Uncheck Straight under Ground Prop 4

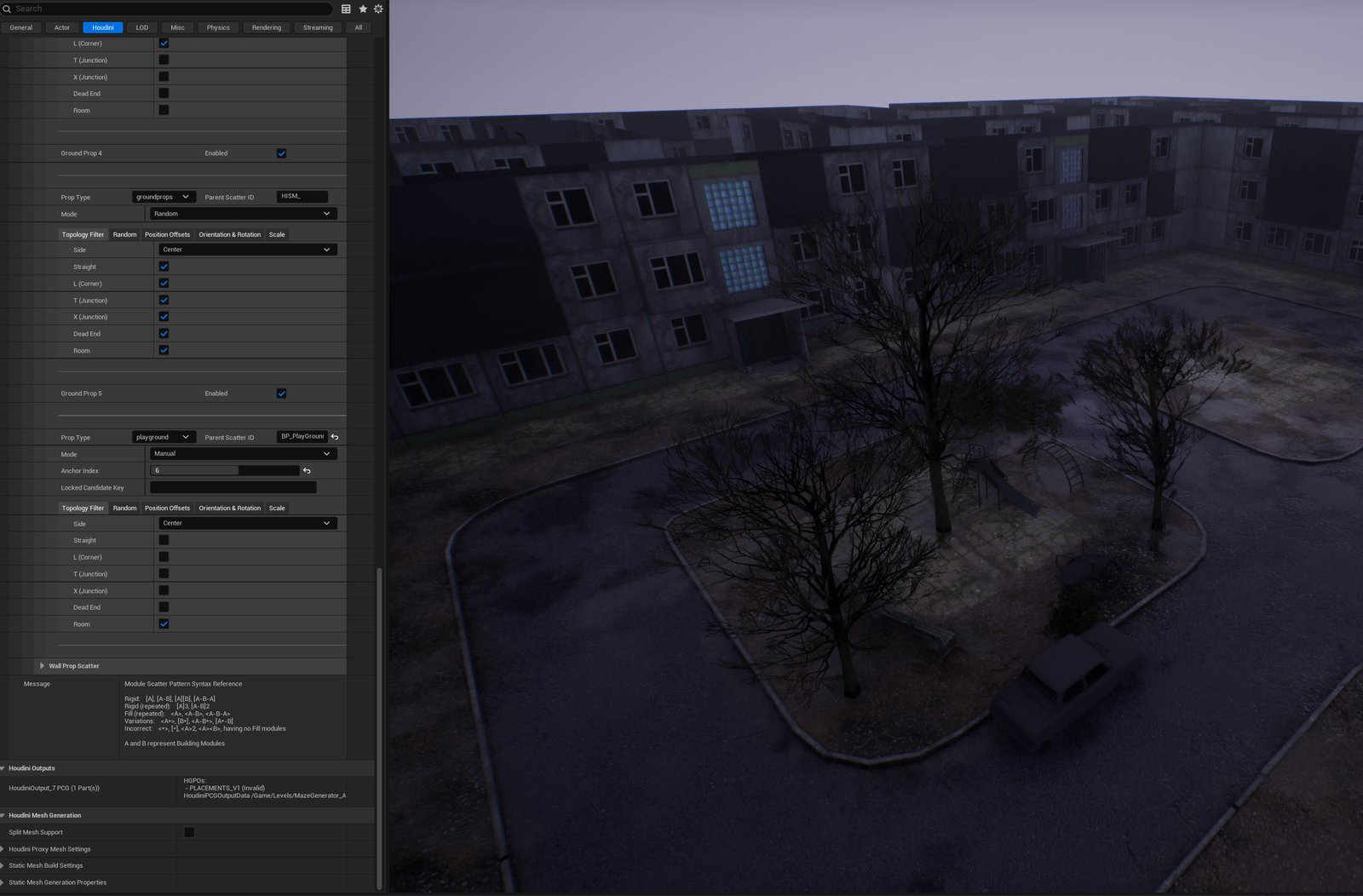point(164,267)
